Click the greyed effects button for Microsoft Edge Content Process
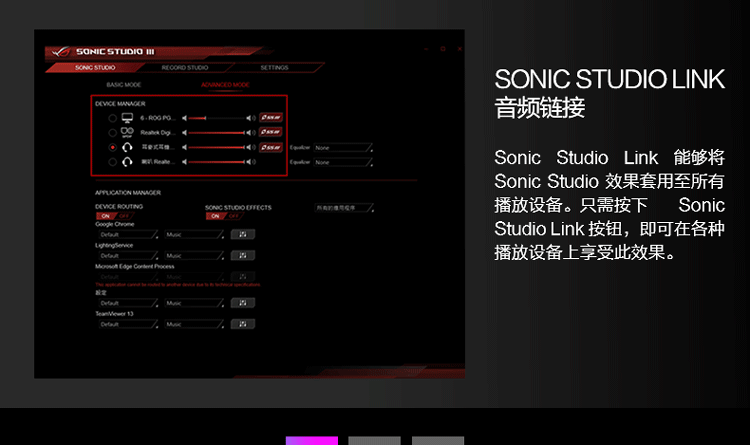The width and height of the screenshot is (750, 445). (x=243, y=276)
